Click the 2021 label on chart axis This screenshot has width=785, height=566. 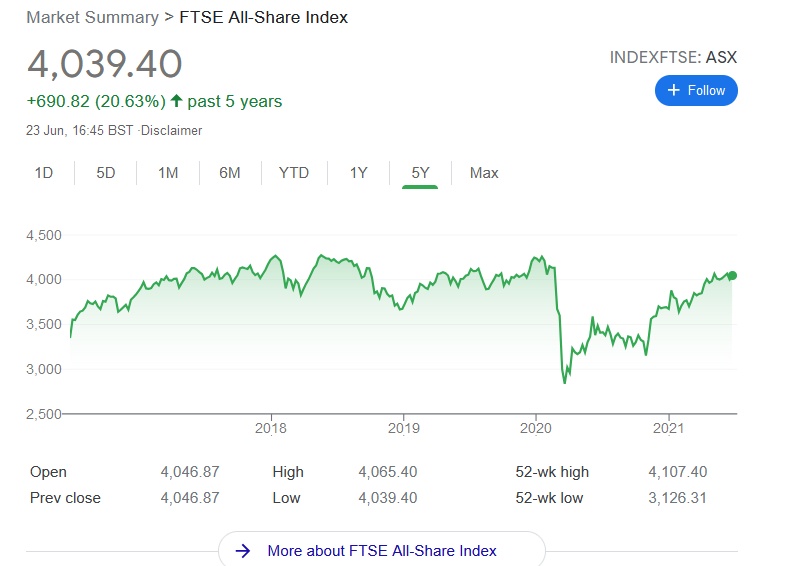pos(668,428)
